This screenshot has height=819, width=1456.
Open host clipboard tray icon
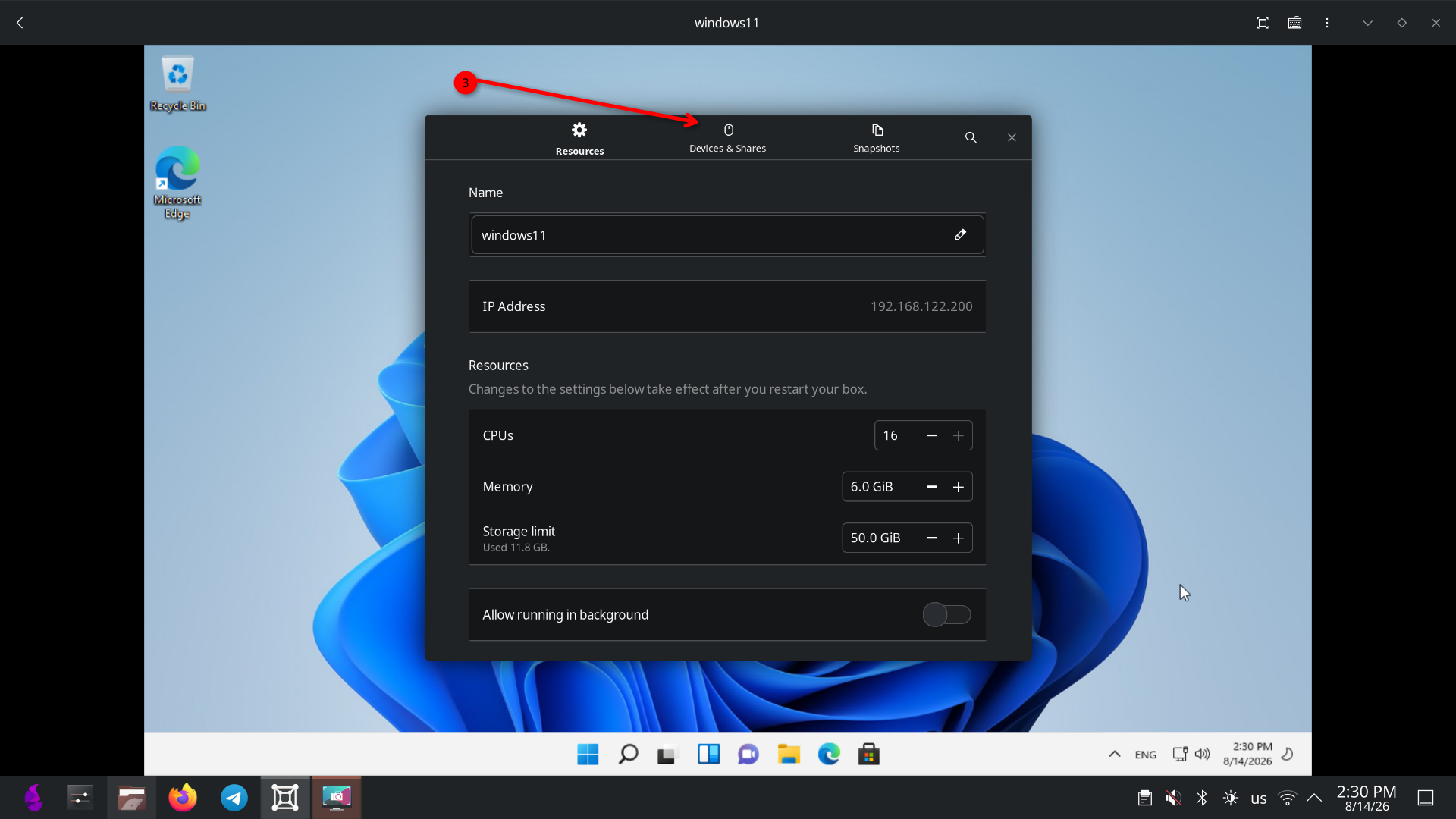1145,798
